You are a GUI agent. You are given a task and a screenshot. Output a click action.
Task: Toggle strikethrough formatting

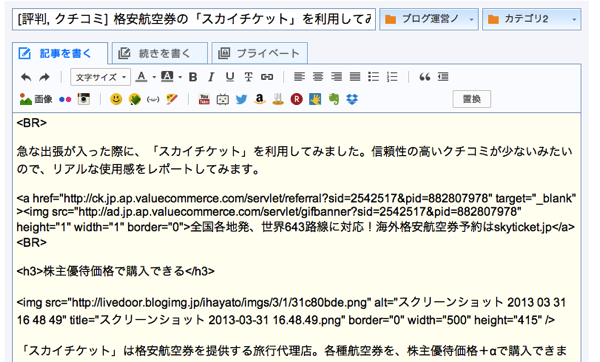[248, 77]
